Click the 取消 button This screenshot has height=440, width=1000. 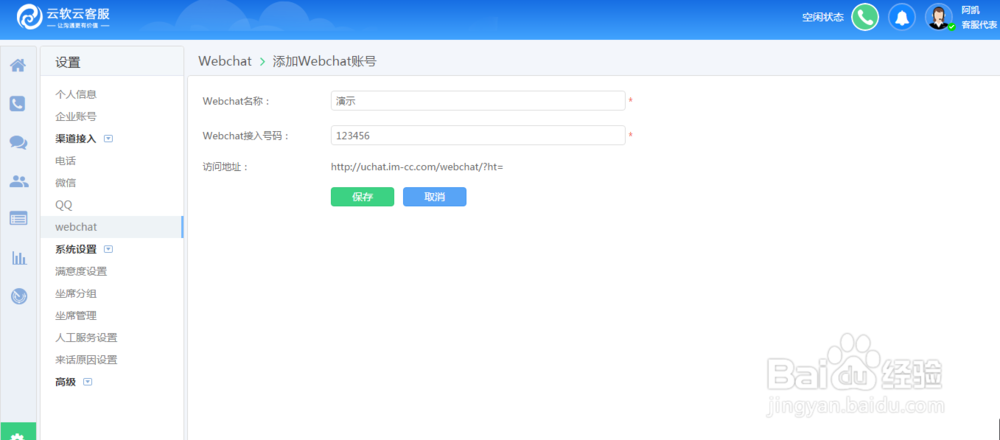point(434,197)
